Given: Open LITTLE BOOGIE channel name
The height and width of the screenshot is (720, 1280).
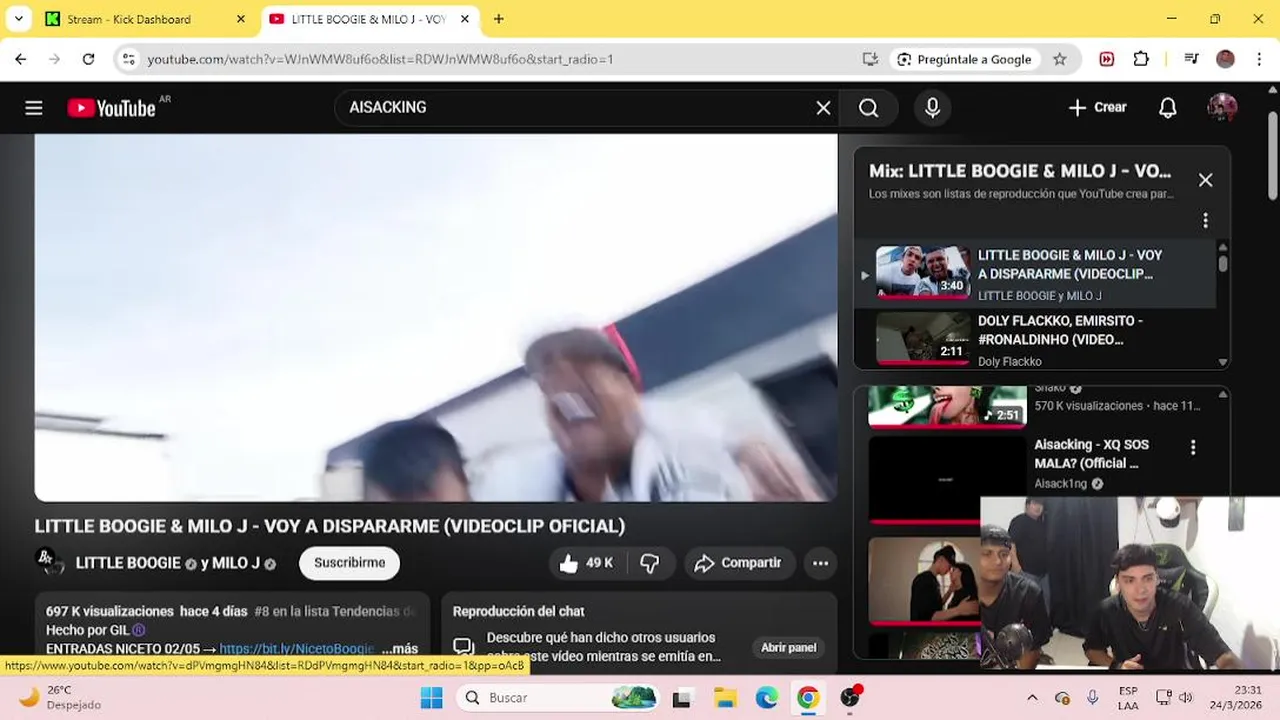Looking at the screenshot, I should [128, 563].
